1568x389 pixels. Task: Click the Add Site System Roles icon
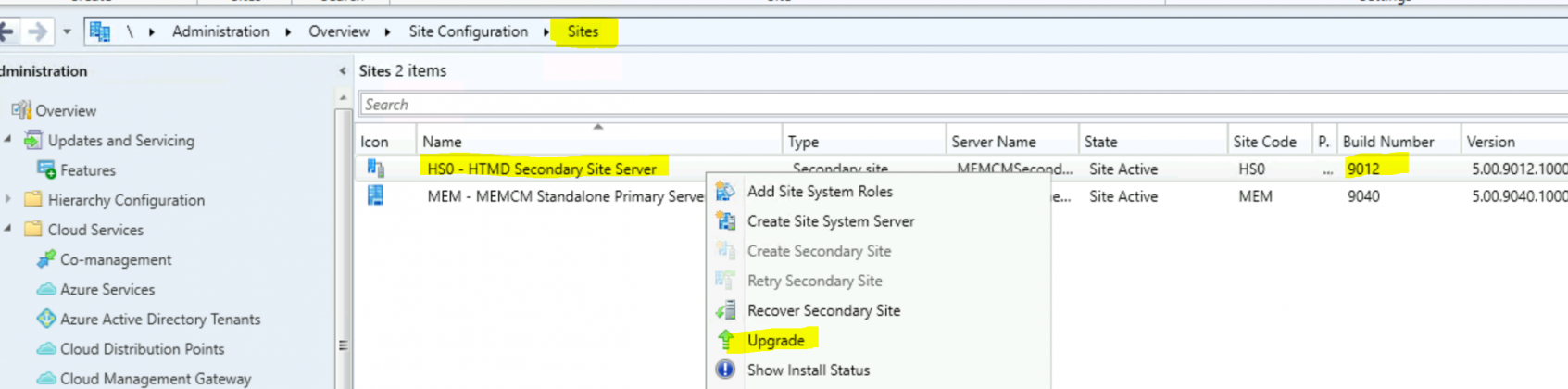[x=725, y=192]
